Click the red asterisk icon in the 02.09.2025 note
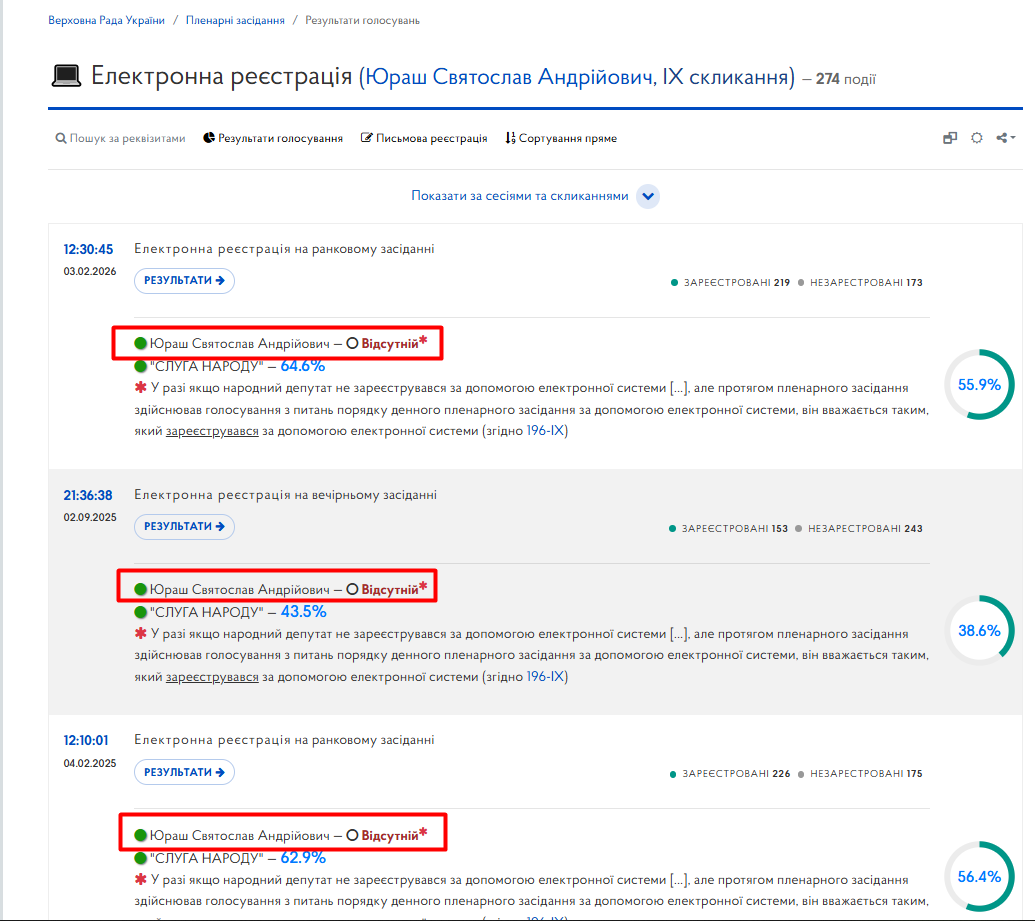1035x921 pixels. pos(141,633)
